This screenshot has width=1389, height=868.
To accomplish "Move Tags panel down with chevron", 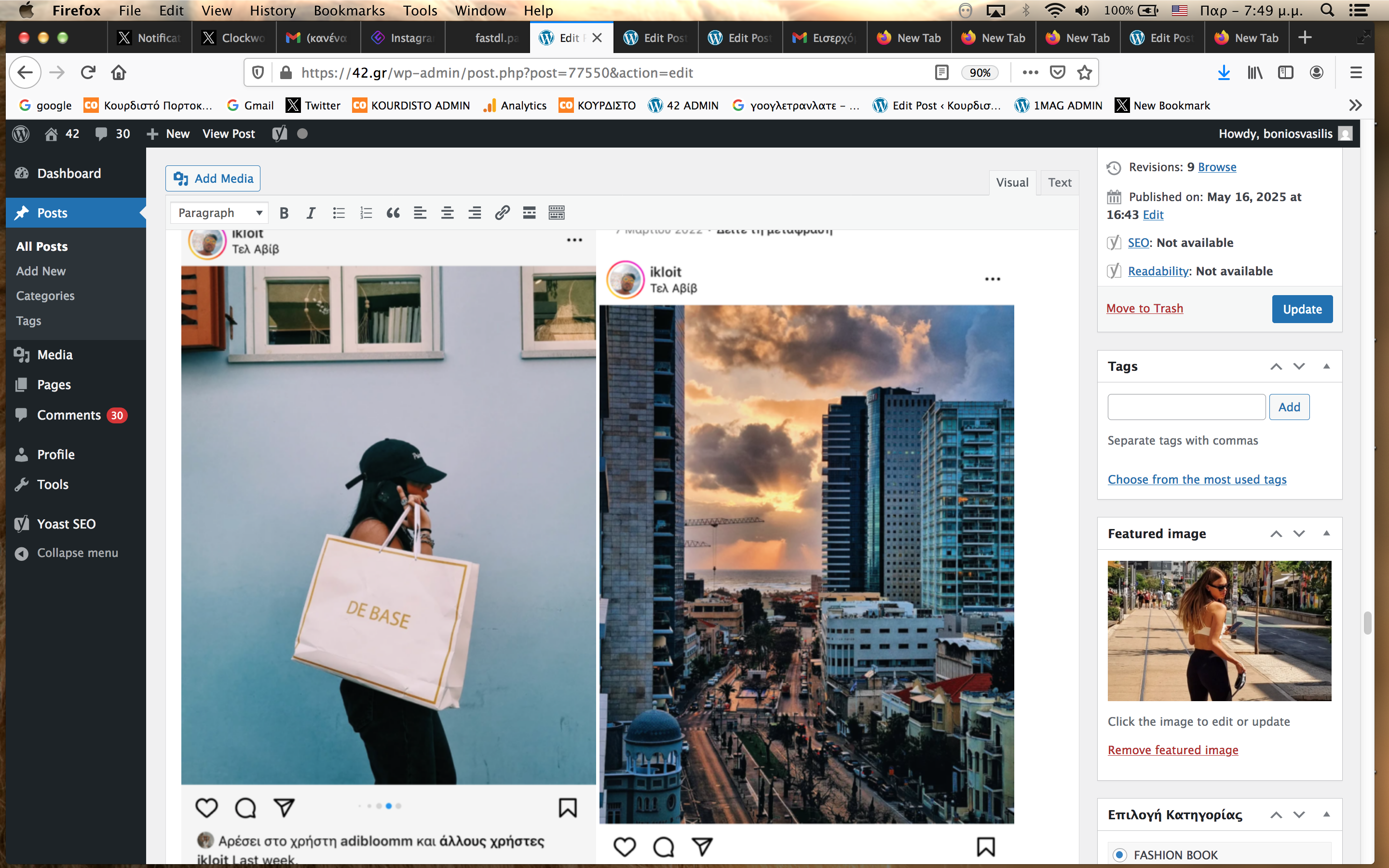I will [1299, 366].
